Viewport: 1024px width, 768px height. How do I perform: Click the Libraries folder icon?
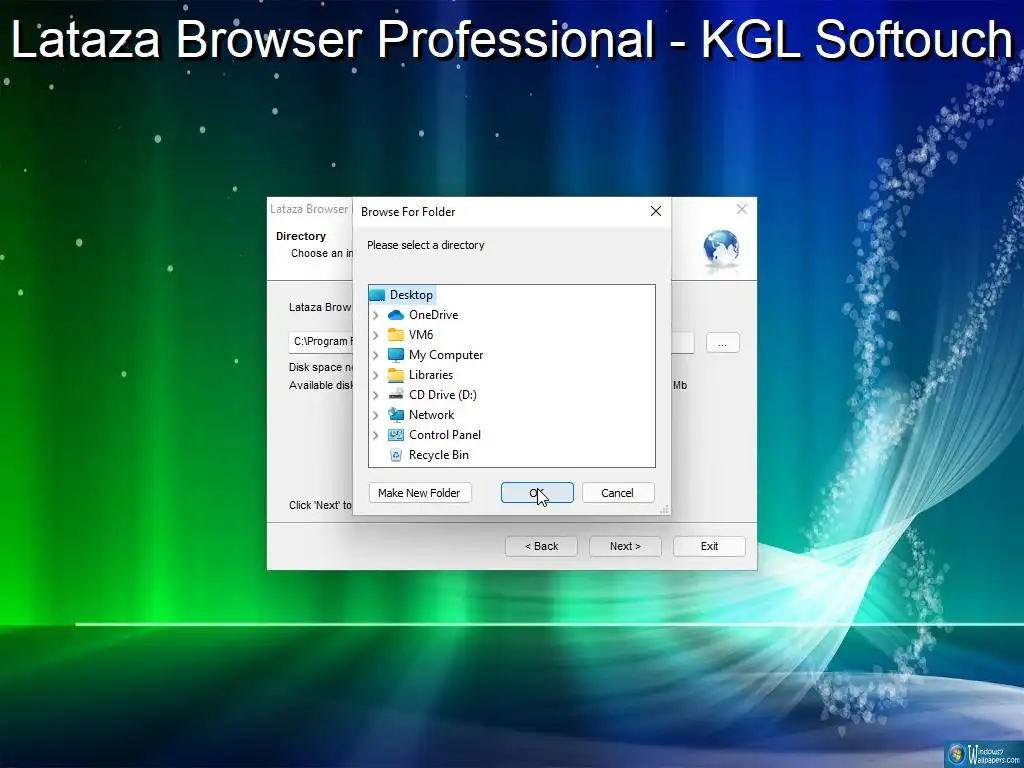(396, 375)
